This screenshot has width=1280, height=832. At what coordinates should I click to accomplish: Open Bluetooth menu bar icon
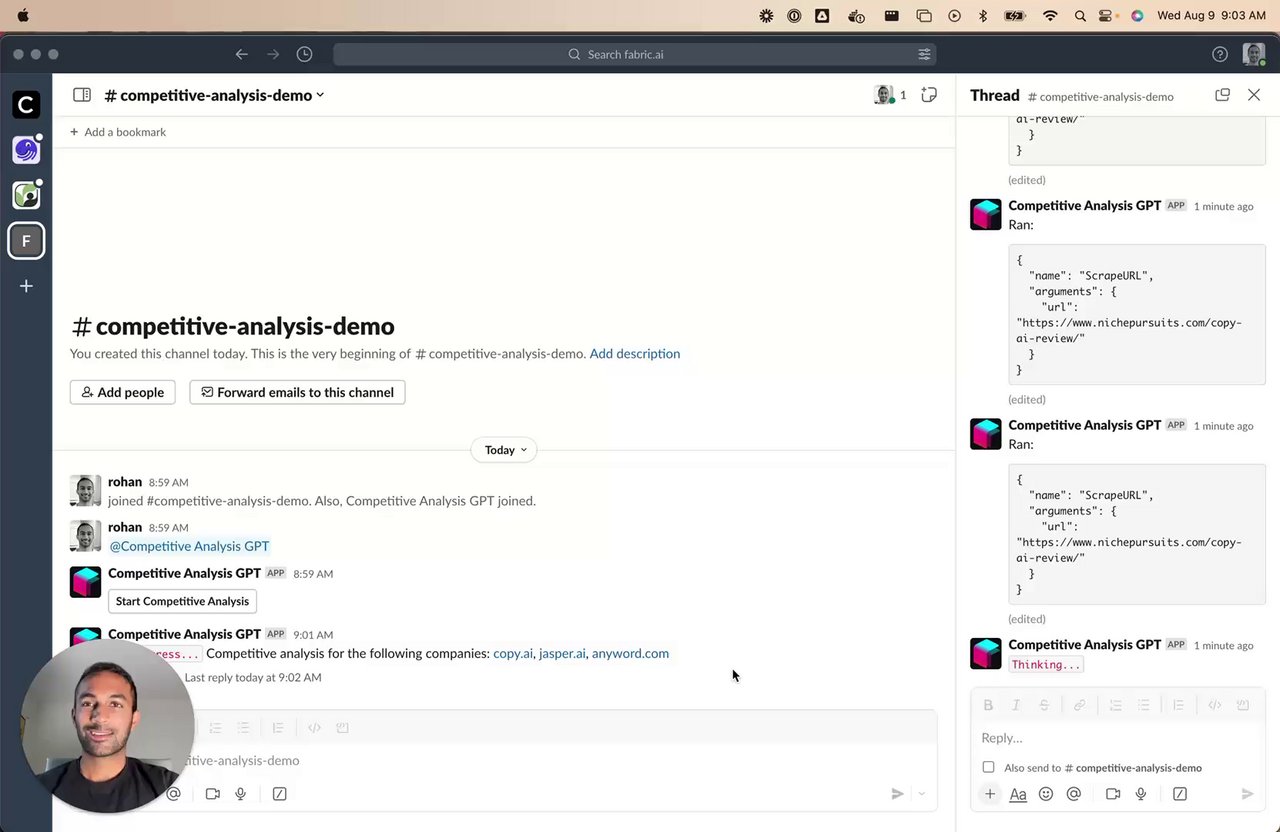pos(983,16)
